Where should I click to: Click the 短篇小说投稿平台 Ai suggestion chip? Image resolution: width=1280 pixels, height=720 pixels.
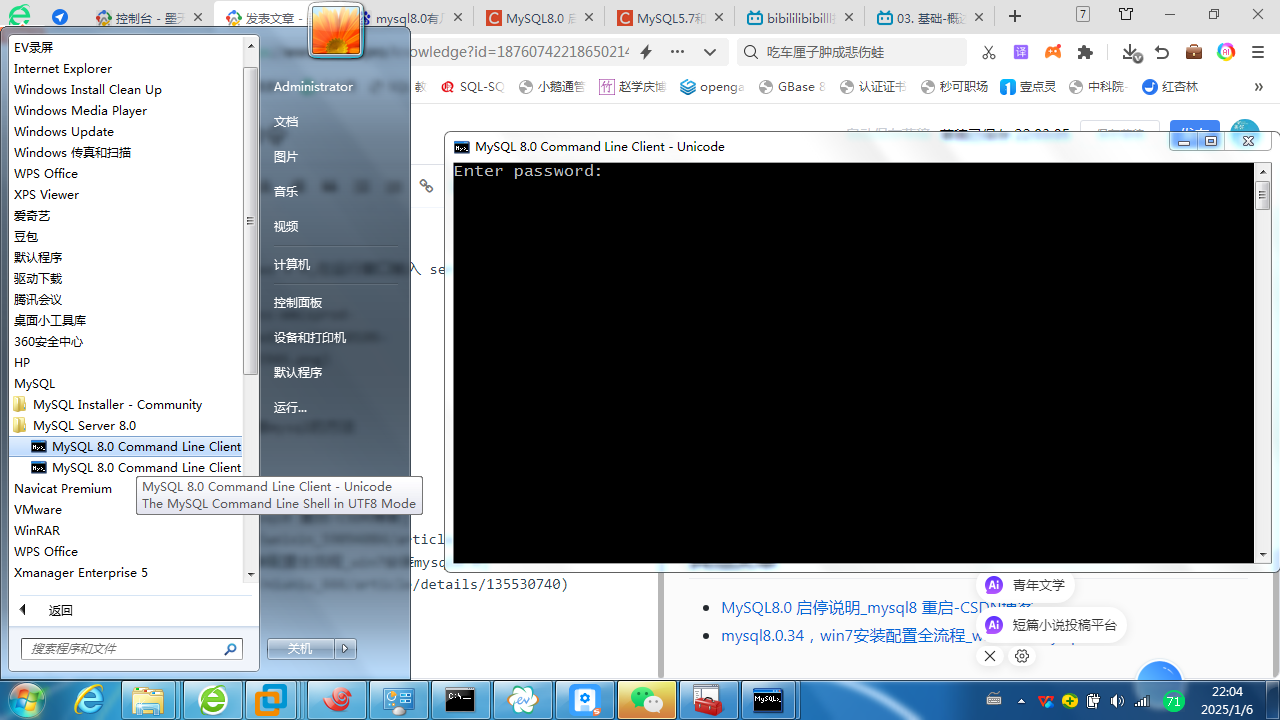tap(1050, 625)
